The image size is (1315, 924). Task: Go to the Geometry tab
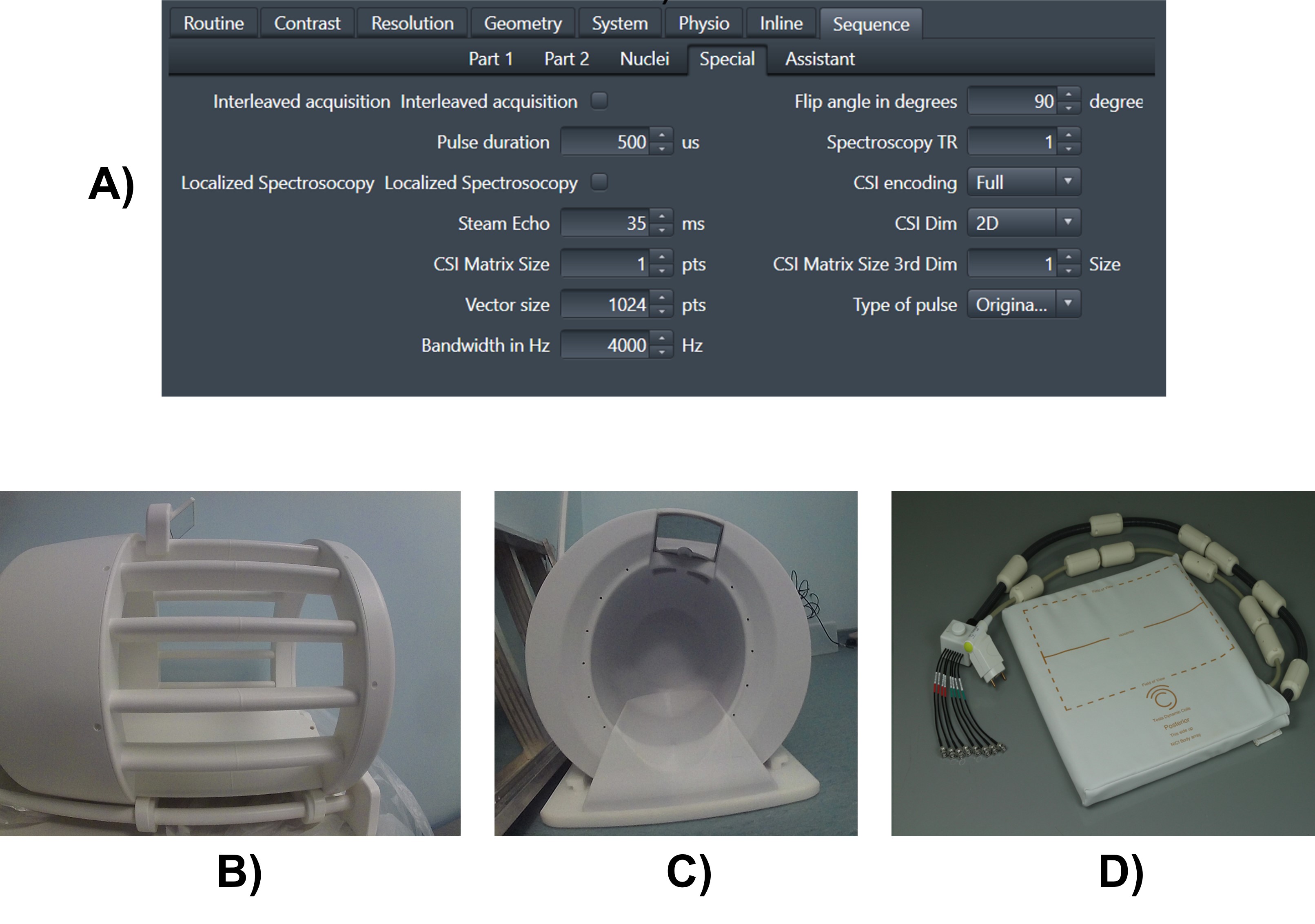pos(523,24)
